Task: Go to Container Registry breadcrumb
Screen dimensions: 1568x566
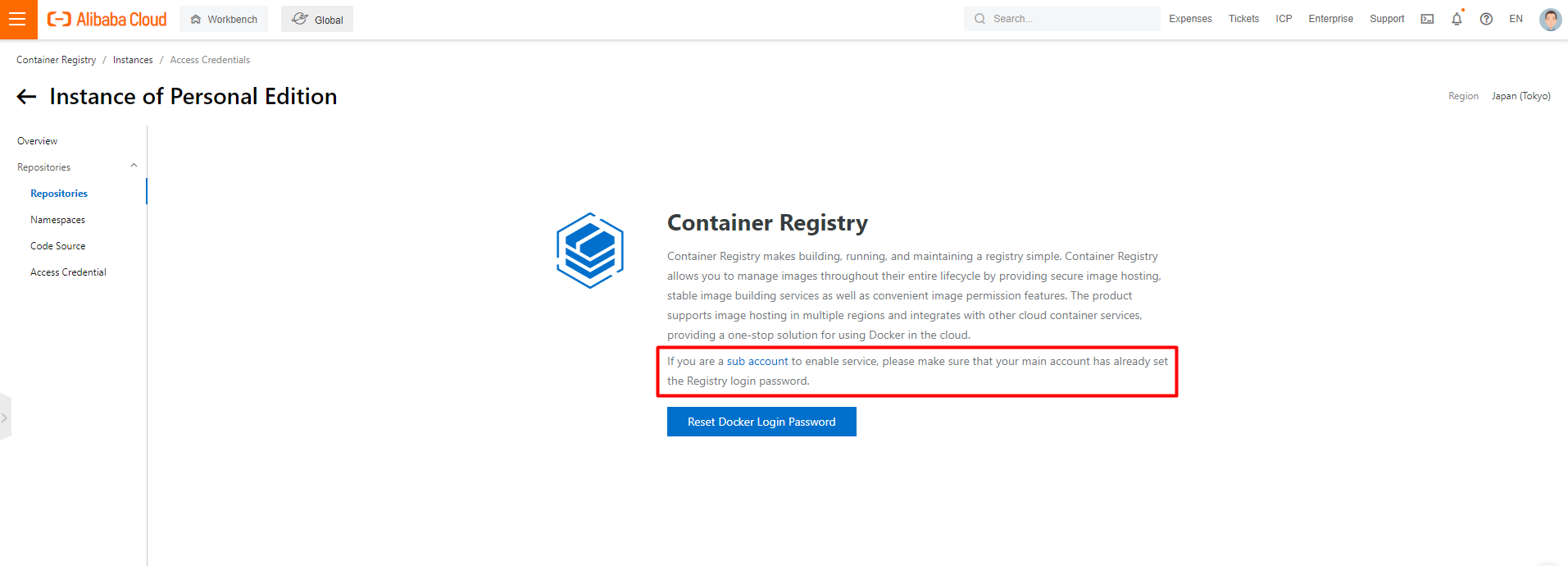Action: point(56,60)
